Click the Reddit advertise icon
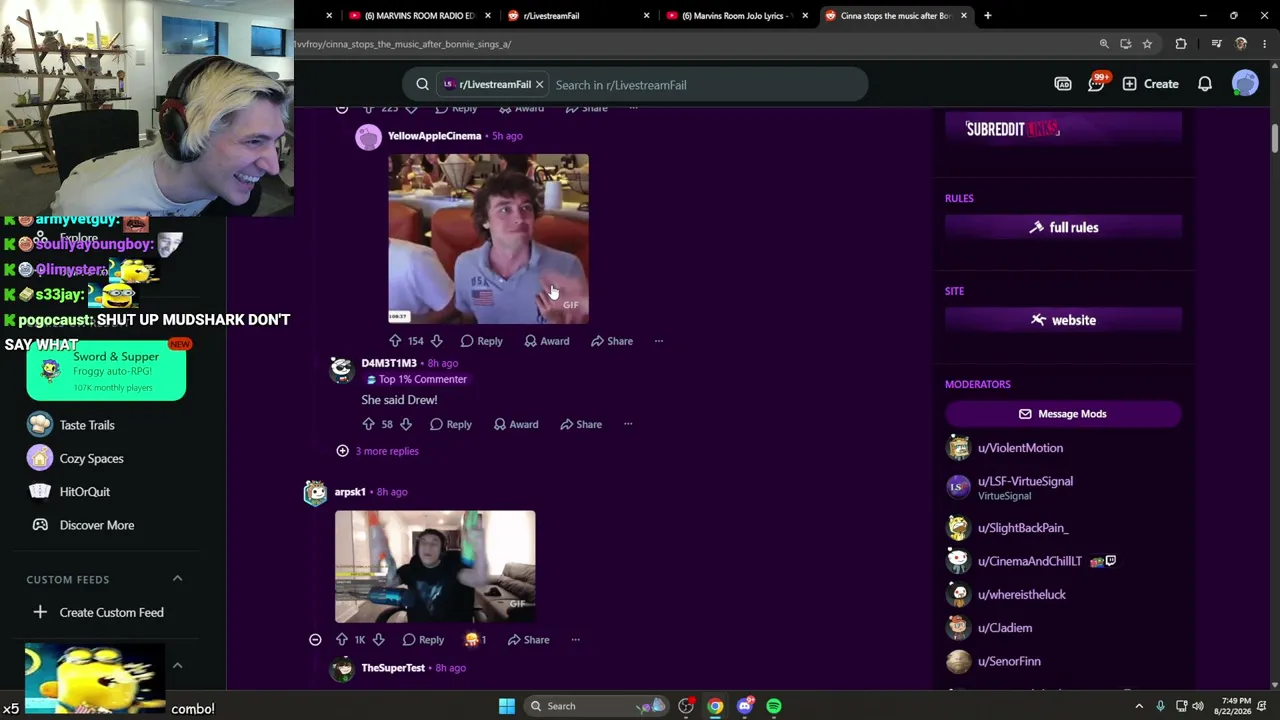Screen dimensions: 1280x720 coord(1063,84)
